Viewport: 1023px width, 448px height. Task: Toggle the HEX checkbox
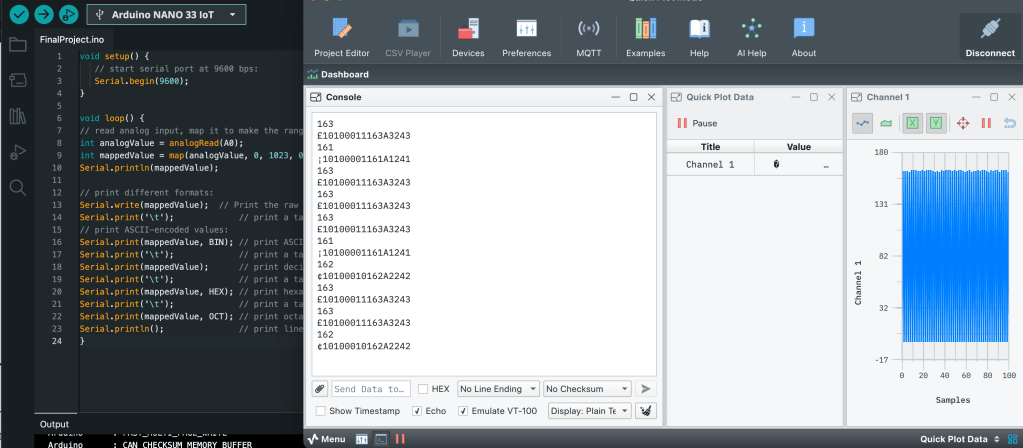423,389
